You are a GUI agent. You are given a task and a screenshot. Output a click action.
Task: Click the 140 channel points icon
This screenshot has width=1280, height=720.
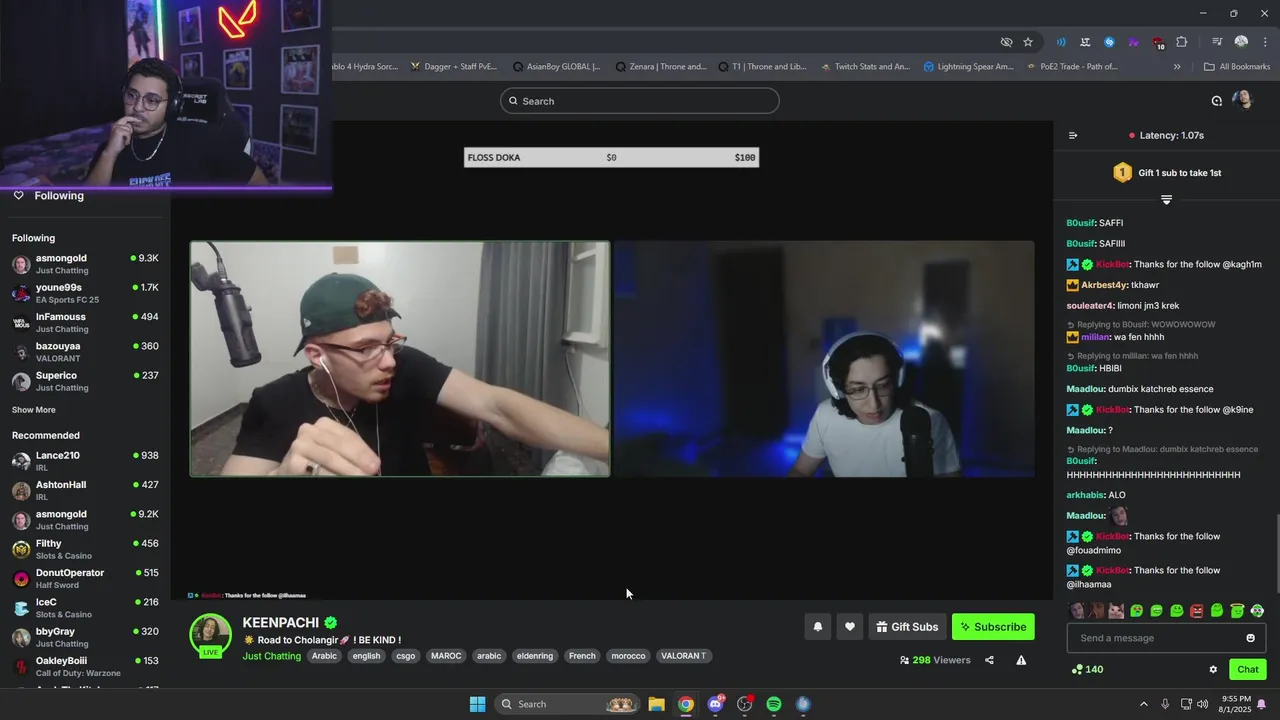coord(1077,670)
